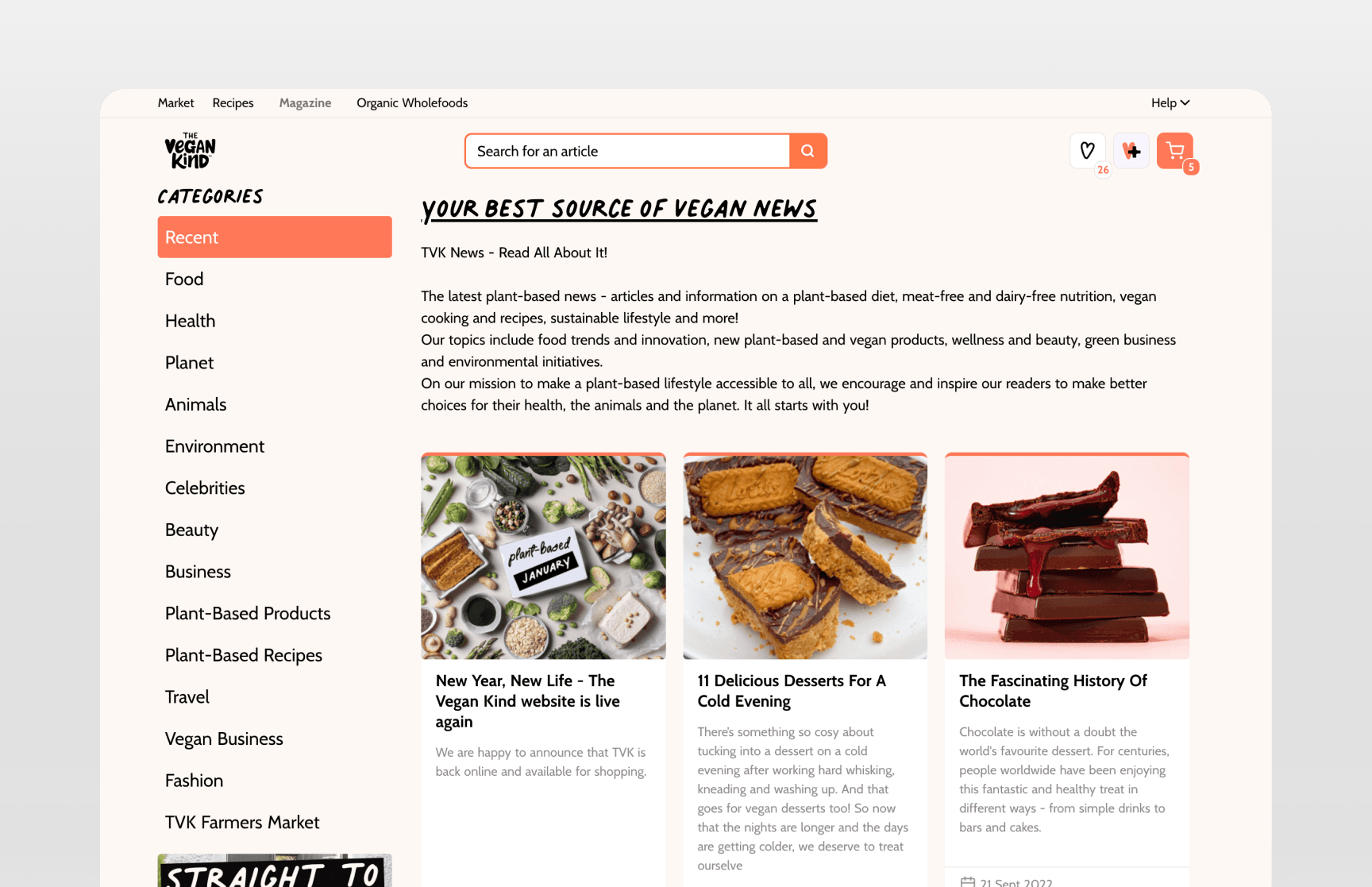Open the wishlist heart icon

tap(1088, 150)
